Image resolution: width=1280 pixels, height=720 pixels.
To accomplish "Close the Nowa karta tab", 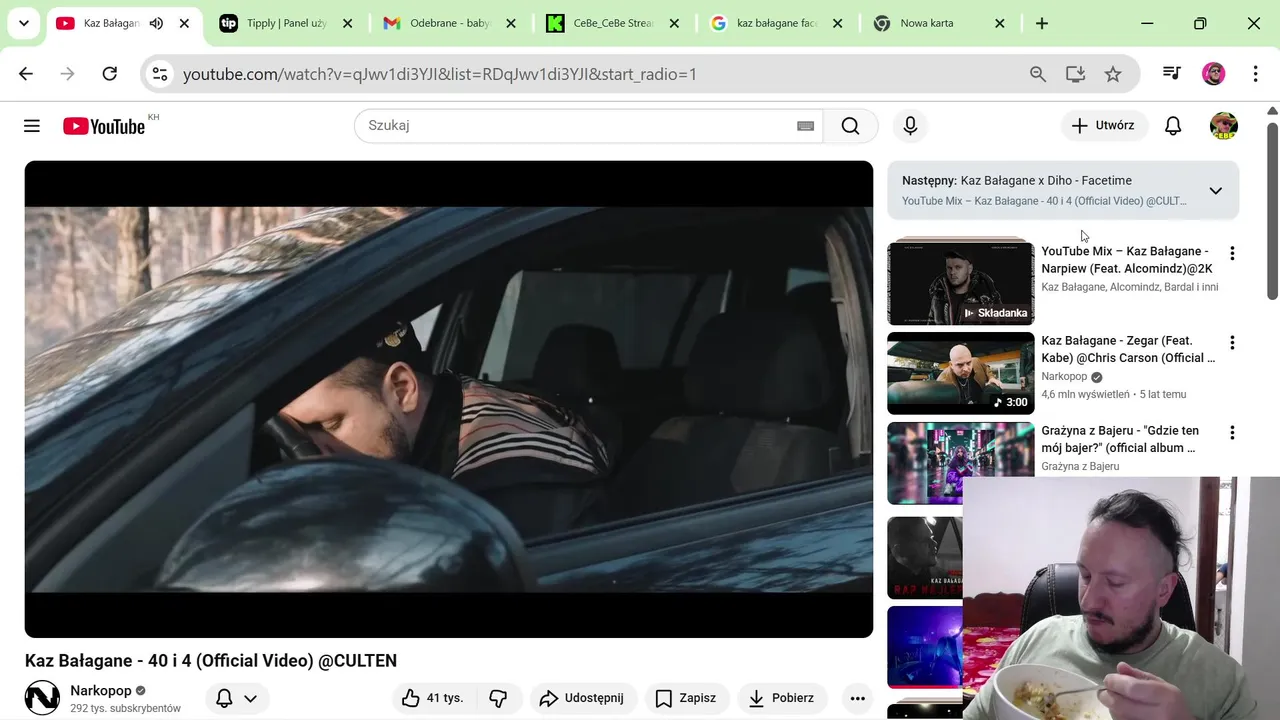I will click(x=999, y=23).
